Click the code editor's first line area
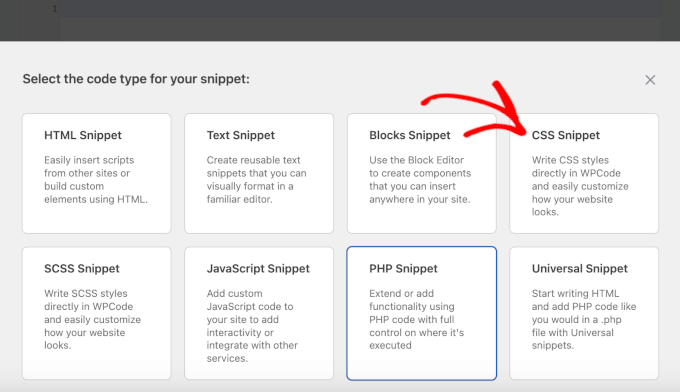This screenshot has width=680, height=392. 360,9
